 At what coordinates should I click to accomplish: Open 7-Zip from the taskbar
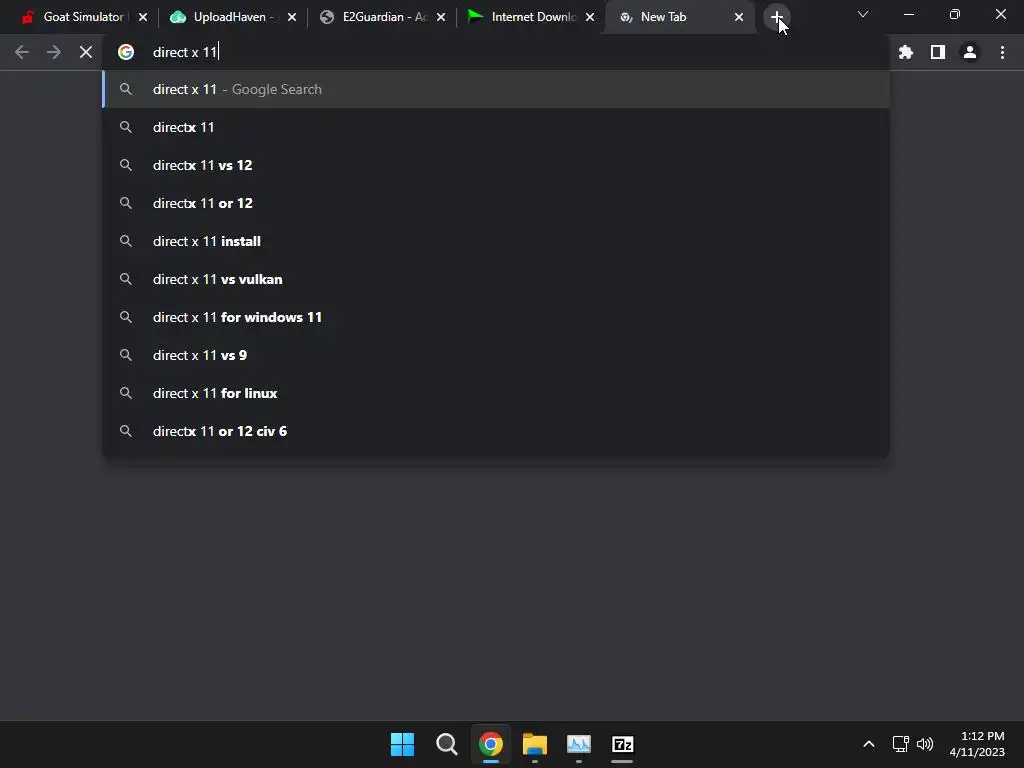pos(623,744)
